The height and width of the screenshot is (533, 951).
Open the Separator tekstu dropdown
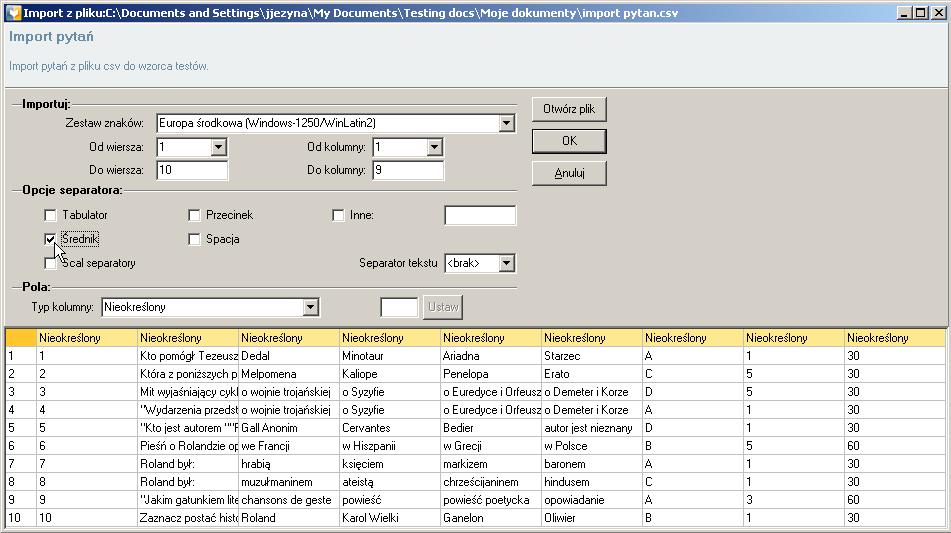pyautogui.click(x=506, y=263)
